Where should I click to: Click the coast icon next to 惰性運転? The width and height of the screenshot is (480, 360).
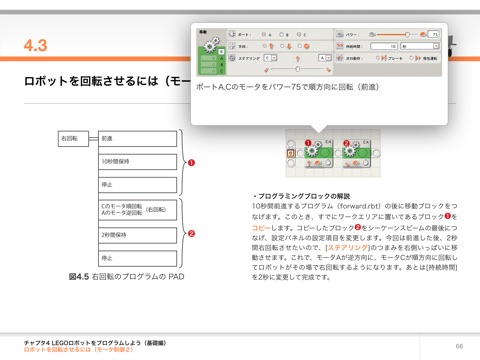coord(418,58)
